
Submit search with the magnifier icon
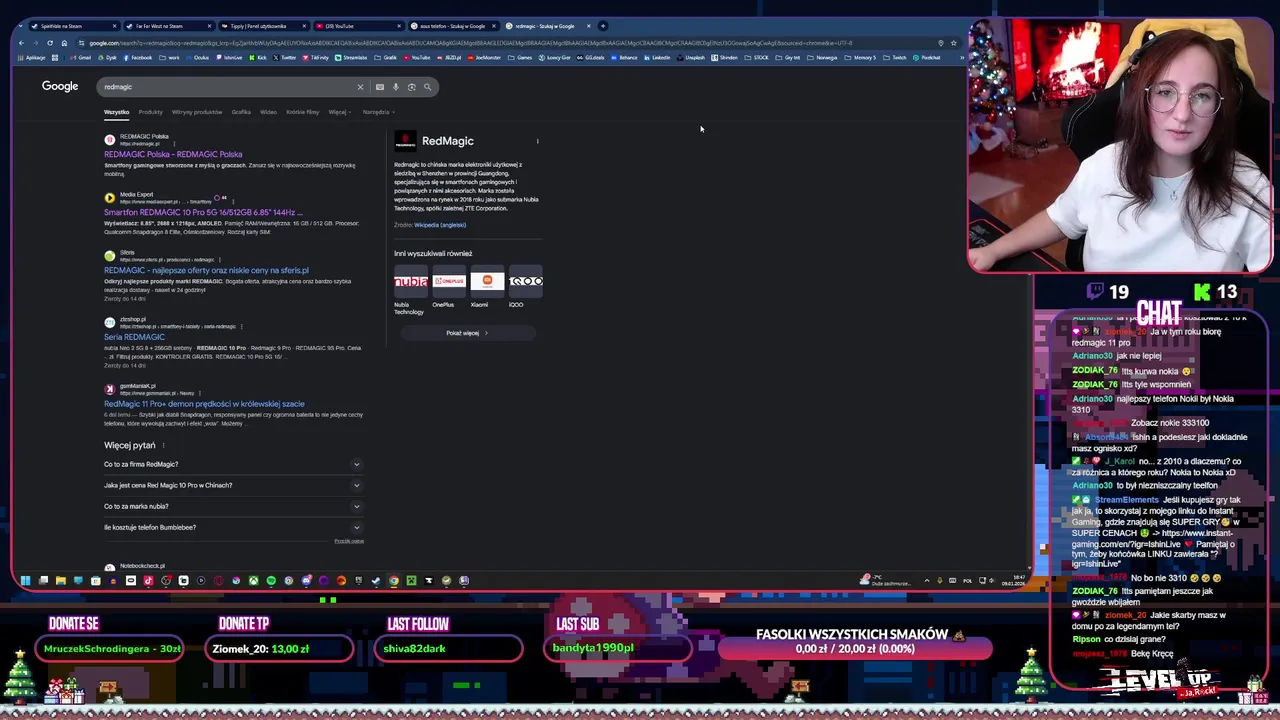click(x=427, y=87)
